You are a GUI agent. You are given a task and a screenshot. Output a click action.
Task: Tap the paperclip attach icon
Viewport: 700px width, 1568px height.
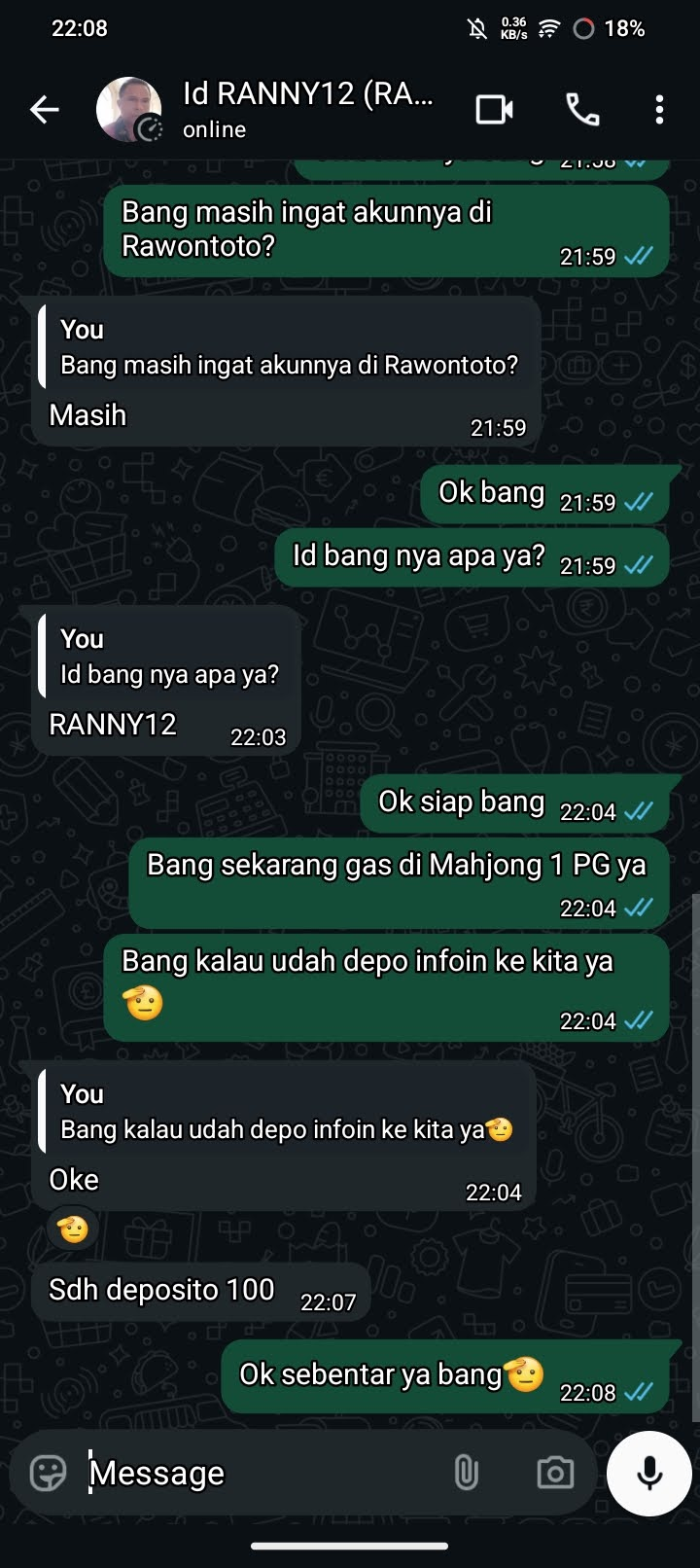[467, 1473]
